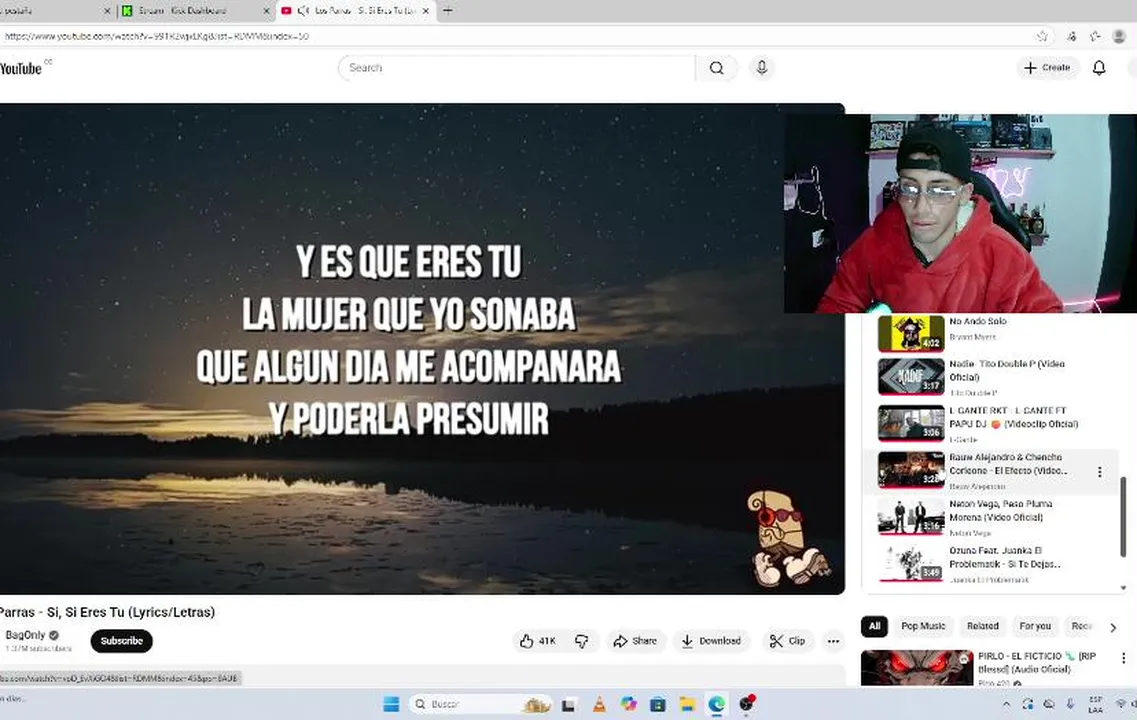The width and height of the screenshot is (1137, 720).
Task: Launch Copilot from the taskbar
Action: coord(629,704)
